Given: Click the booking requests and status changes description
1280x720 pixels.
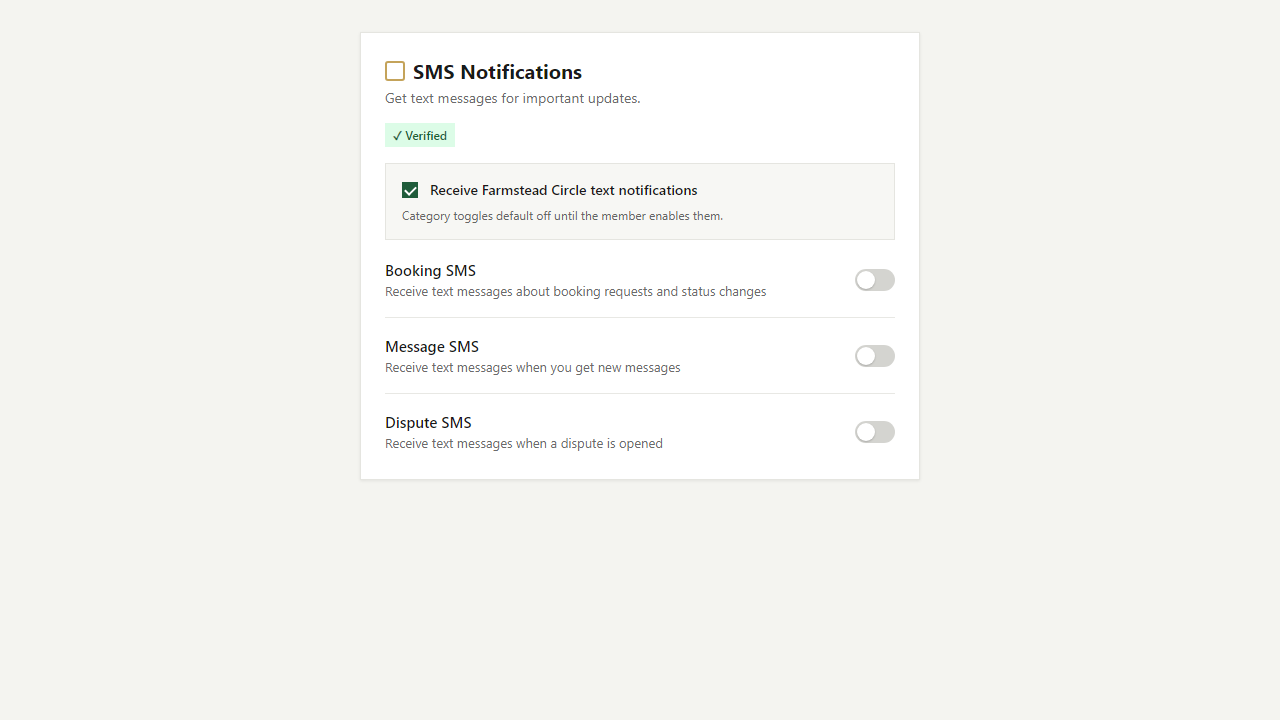Looking at the screenshot, I should pos(576,292).
